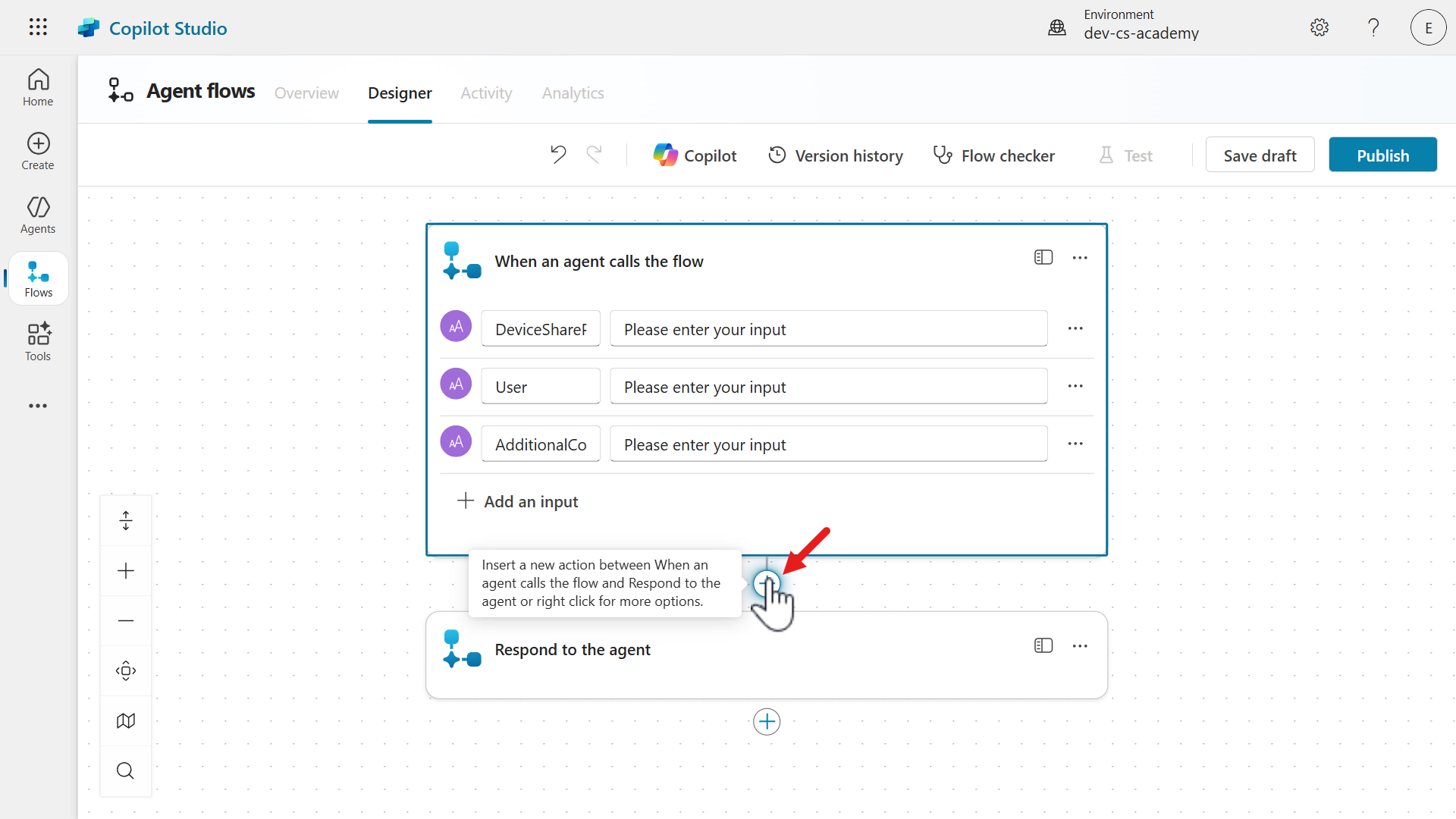Open more options for DeviceShare input row

[1075, 328]
